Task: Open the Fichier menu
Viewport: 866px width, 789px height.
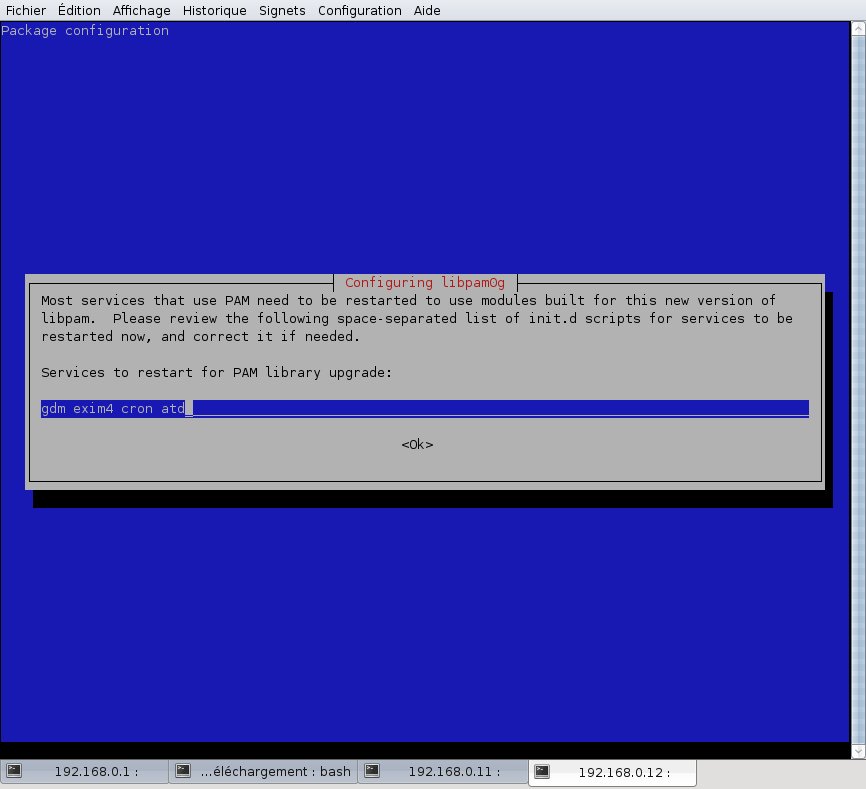Action: [x=26, y=11]
